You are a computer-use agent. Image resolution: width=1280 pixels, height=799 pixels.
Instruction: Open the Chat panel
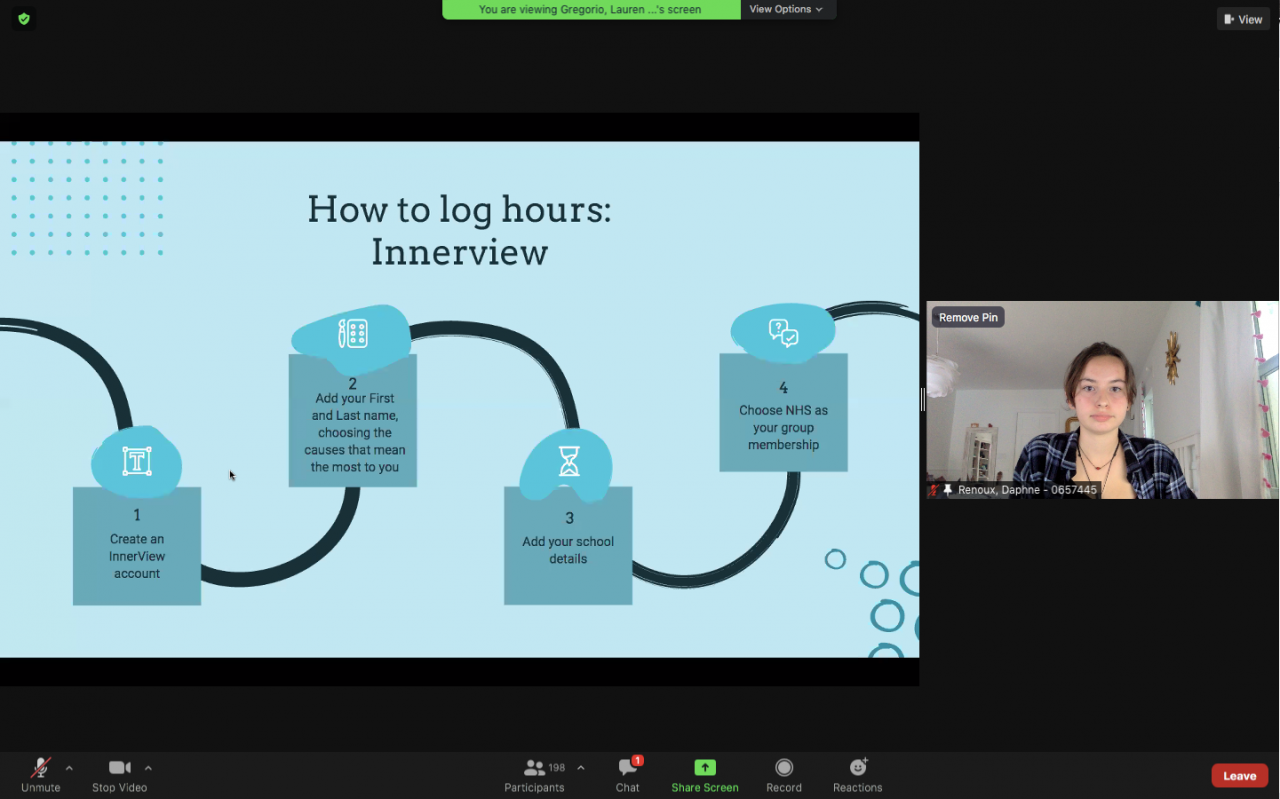pyautogui.click(x=628, y=775)
